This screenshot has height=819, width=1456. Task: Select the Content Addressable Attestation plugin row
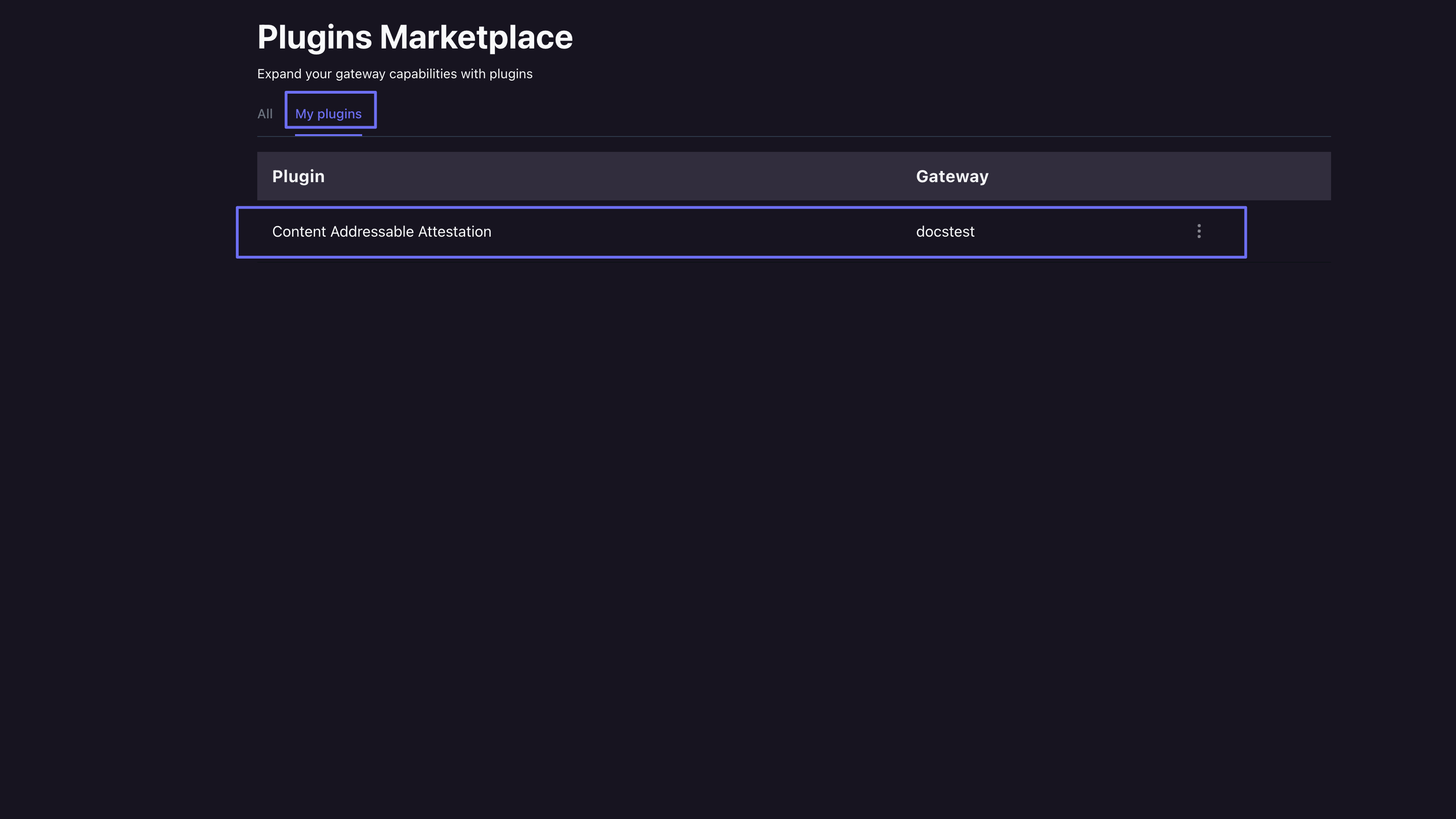pyautogui.click(x=678, y=232)
